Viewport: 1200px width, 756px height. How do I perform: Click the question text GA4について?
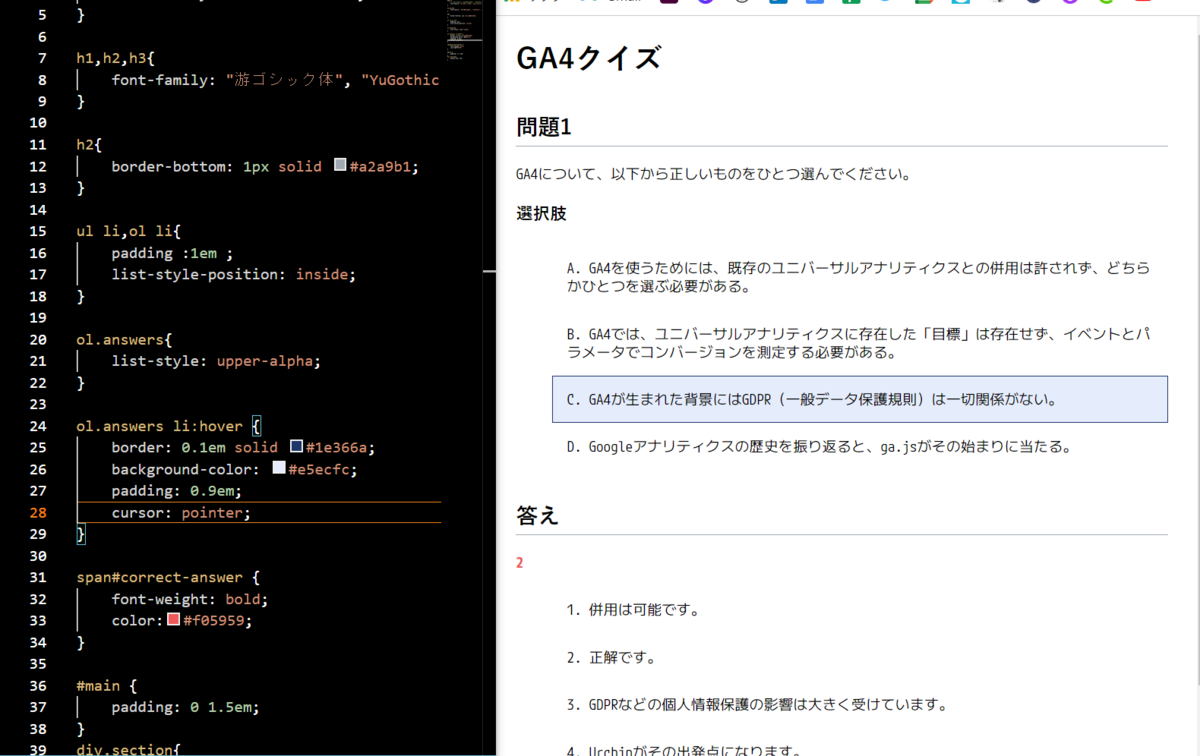pos(713,174)
